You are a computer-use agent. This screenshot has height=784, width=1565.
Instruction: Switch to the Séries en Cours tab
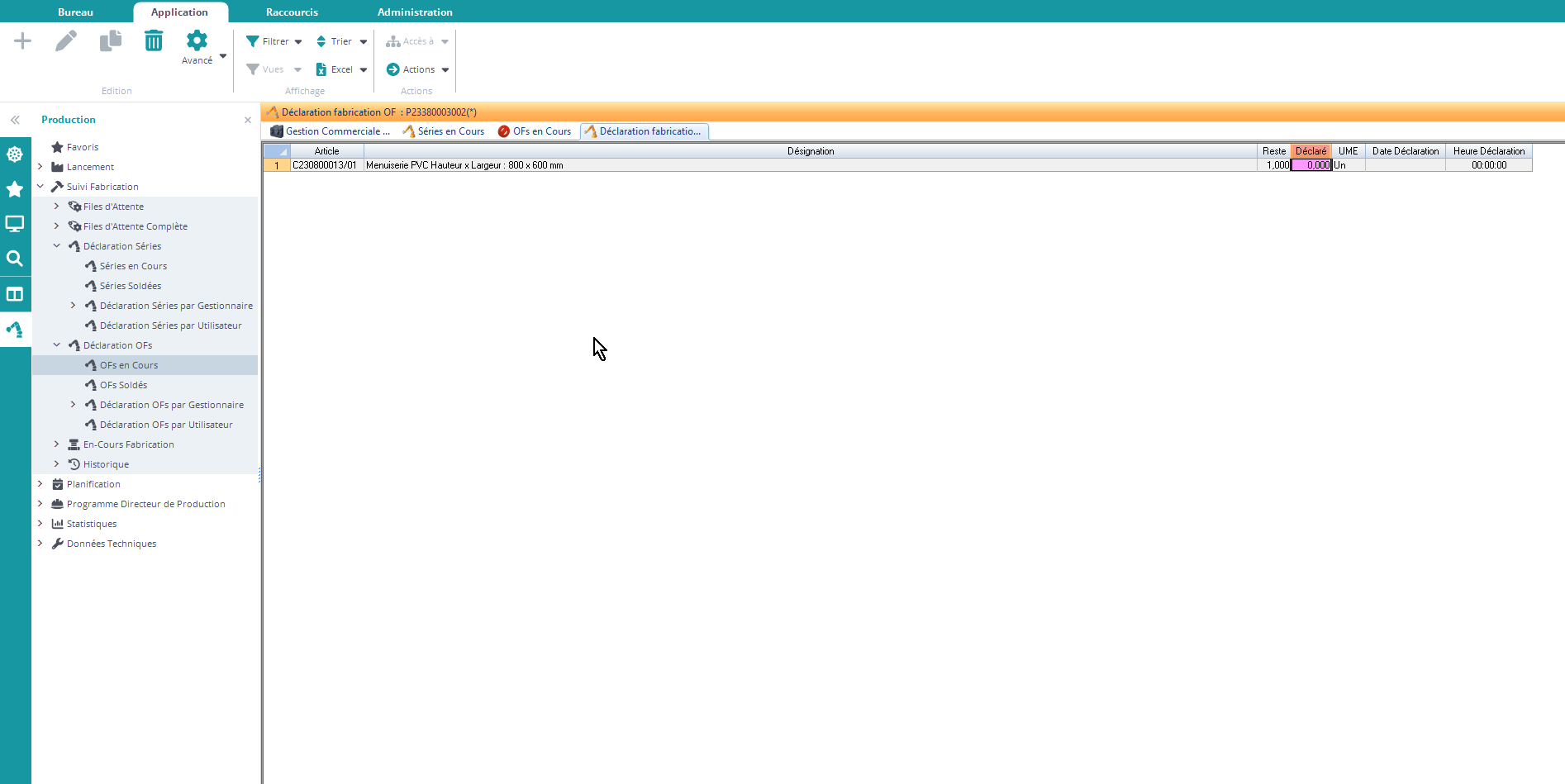pyautogui.click(x=444, y=131)
